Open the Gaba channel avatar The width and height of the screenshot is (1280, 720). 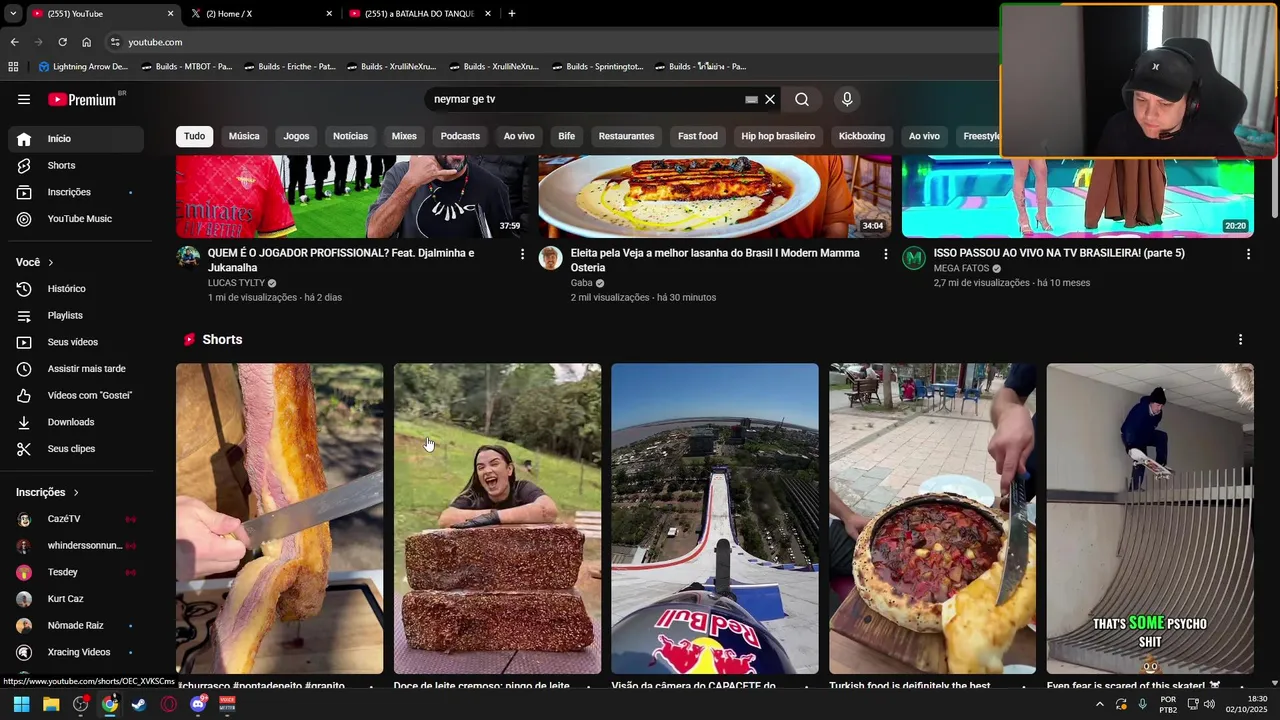[551, 258]
